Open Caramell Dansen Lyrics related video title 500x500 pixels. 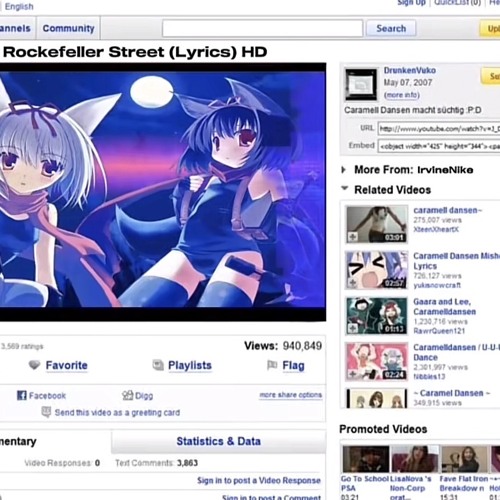point(457,261)
